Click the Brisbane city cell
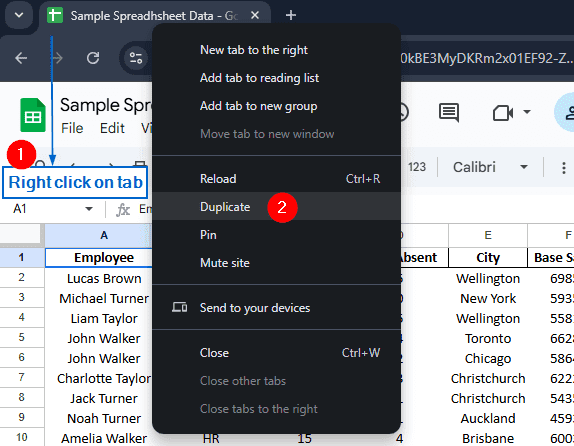 pos(488,438)
